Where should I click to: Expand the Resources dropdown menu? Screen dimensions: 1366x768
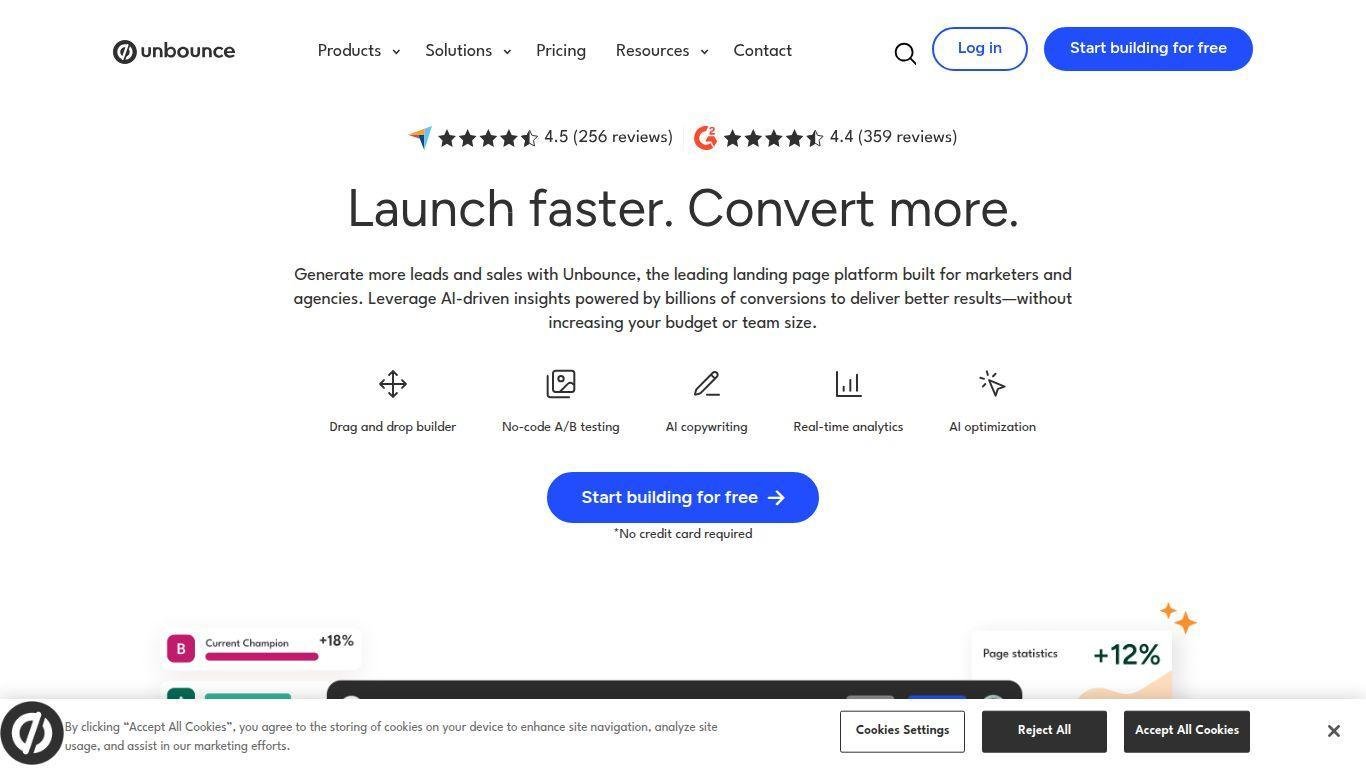click(662, 50)
